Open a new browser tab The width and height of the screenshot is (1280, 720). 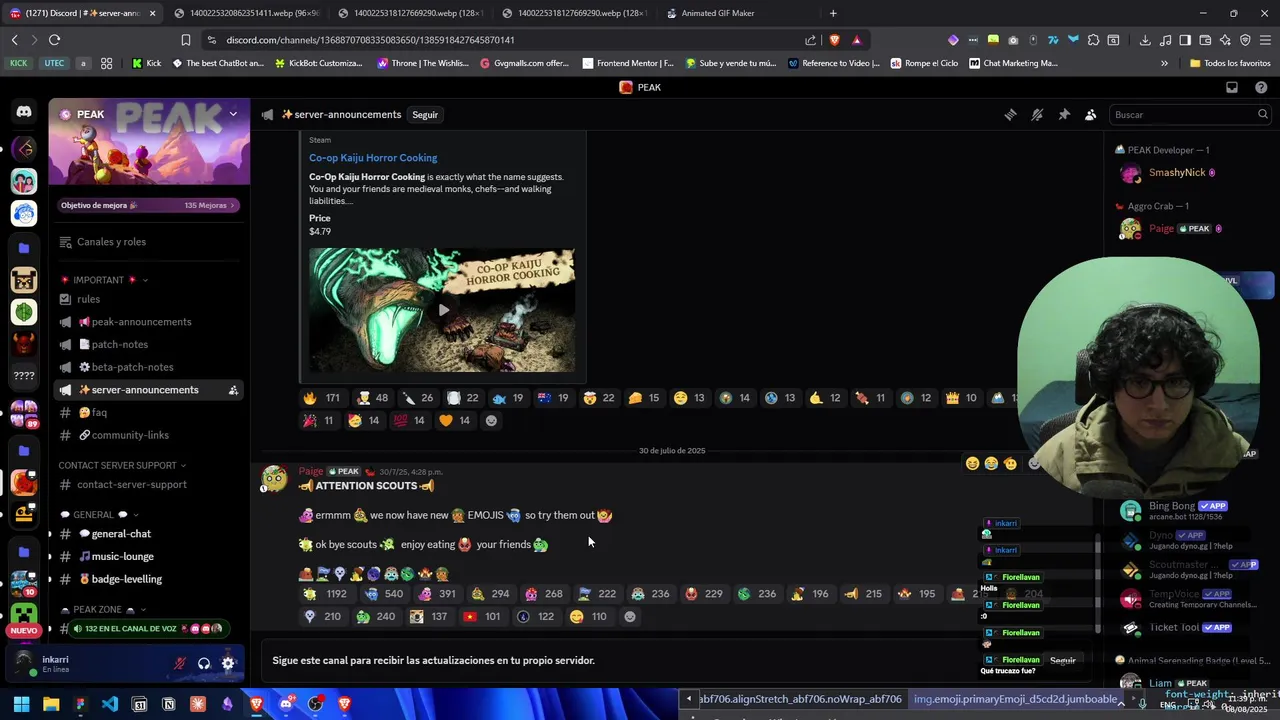(x=833, y=13)
